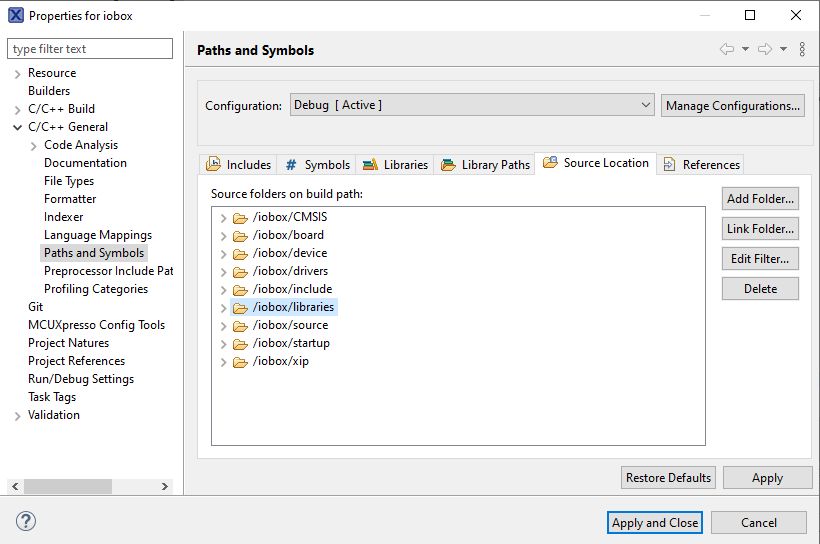Expand the /iobox/xip folder entry
This screenshot has height=544, width=820.
[x=223, y=362]
